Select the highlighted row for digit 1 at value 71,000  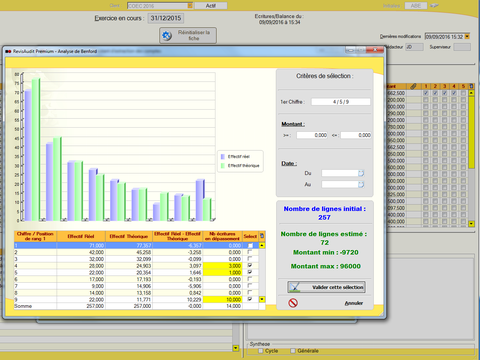point(136,246)
